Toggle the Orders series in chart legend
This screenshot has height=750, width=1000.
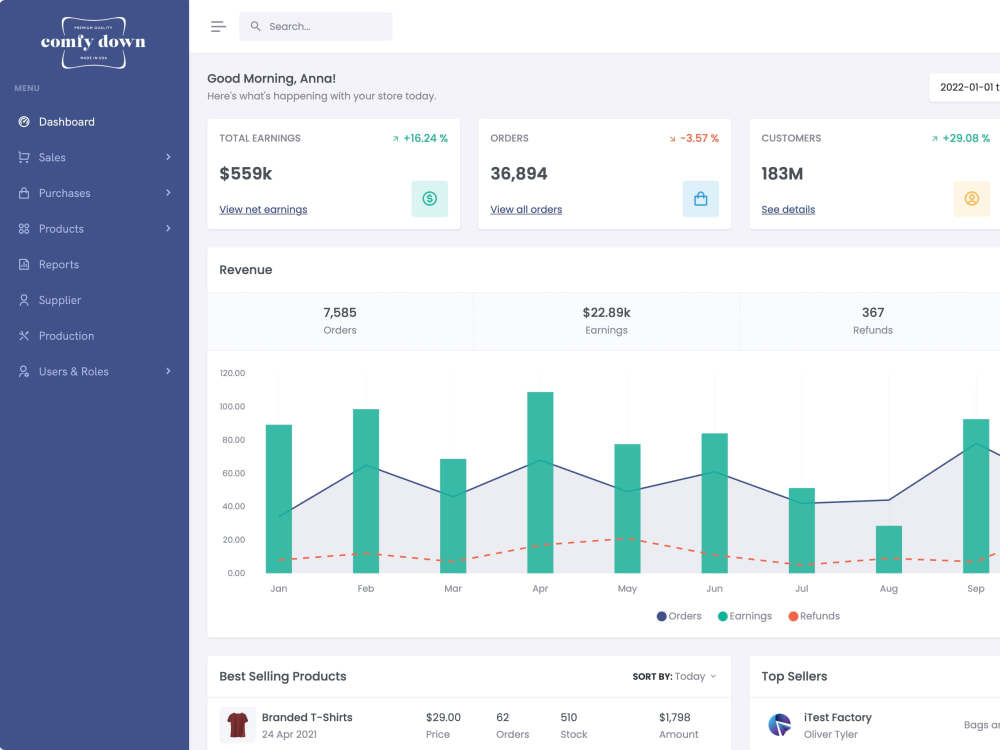tap(679, 616)
